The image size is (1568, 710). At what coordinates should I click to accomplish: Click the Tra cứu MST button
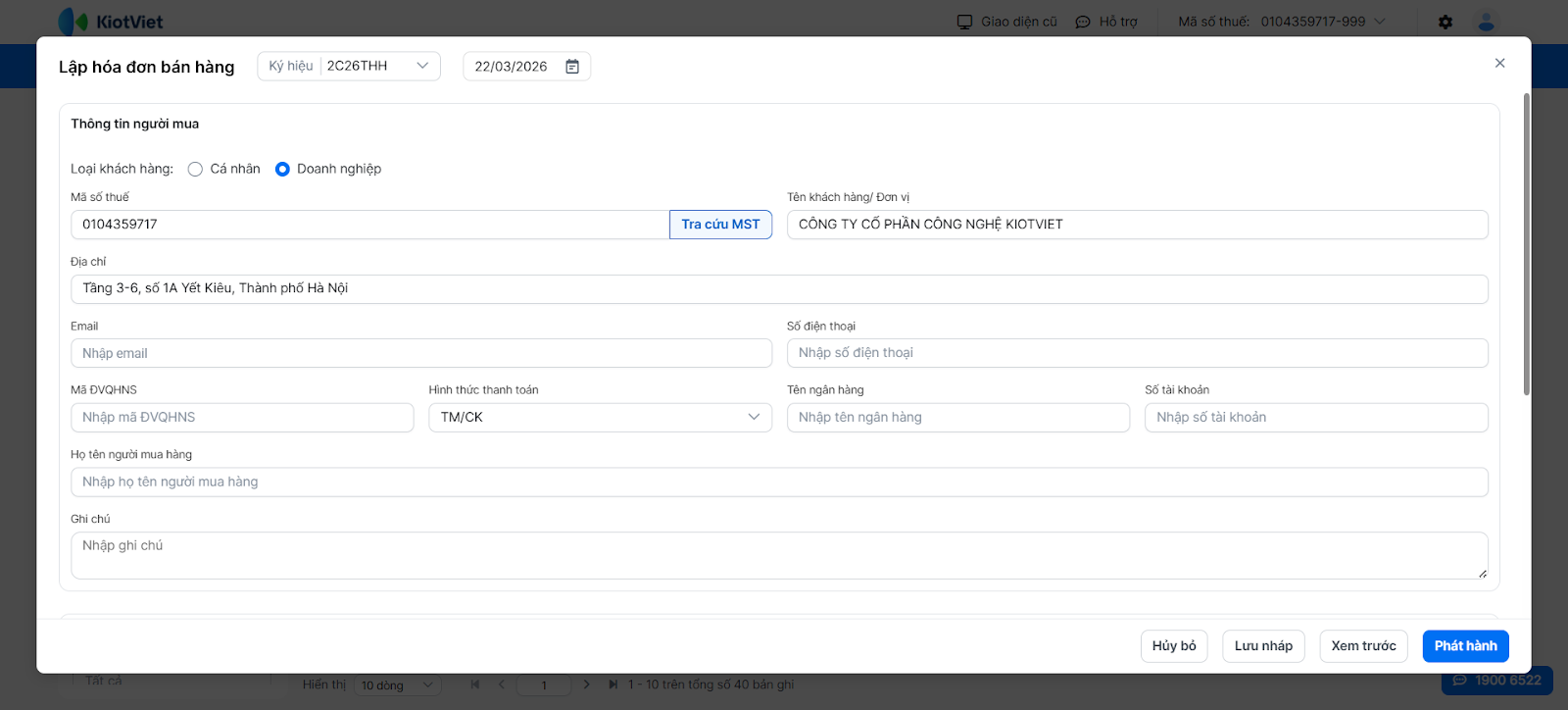tap(720, 225)
